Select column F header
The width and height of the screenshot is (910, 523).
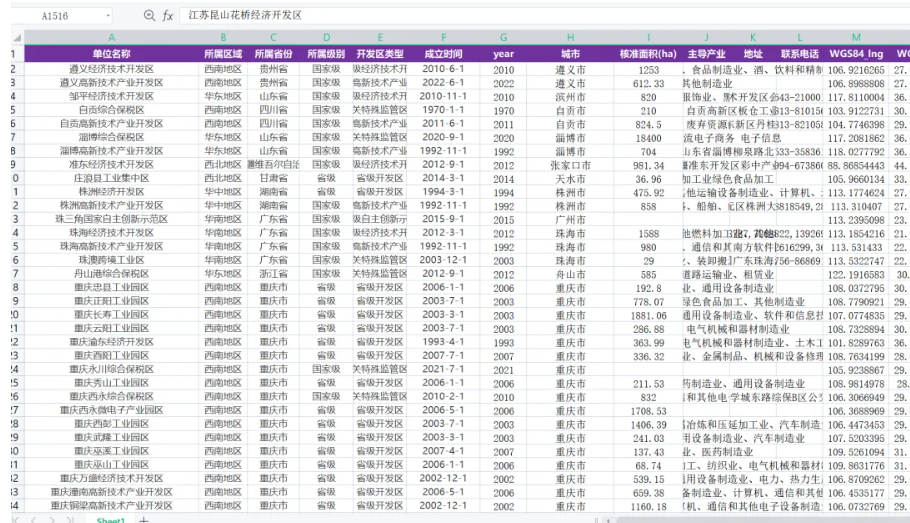443,38
